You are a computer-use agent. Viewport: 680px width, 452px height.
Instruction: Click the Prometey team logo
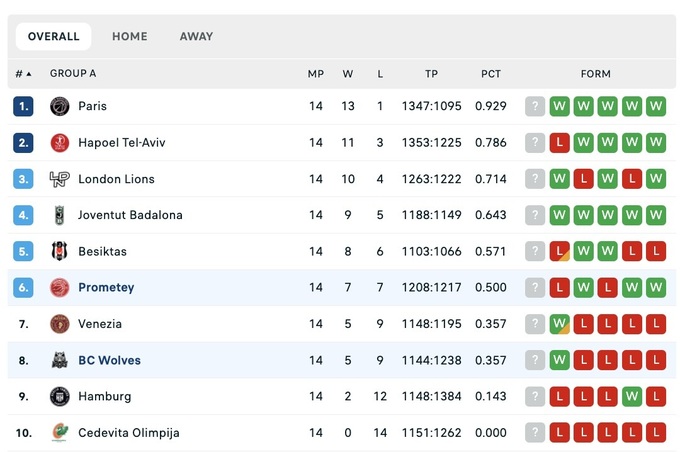point(60,288)
